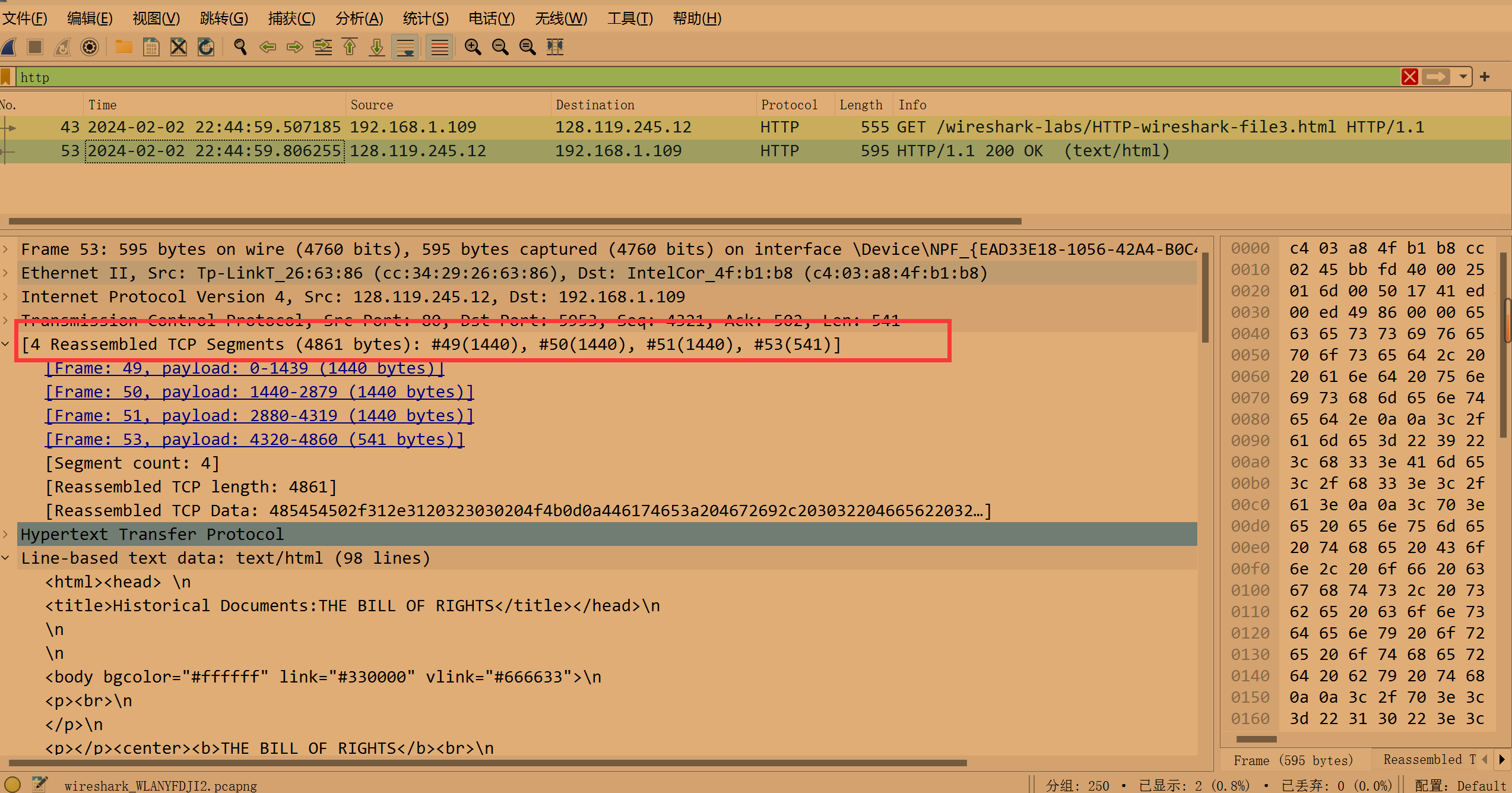Open the 工具(T) menu

(x=630, y=18)
